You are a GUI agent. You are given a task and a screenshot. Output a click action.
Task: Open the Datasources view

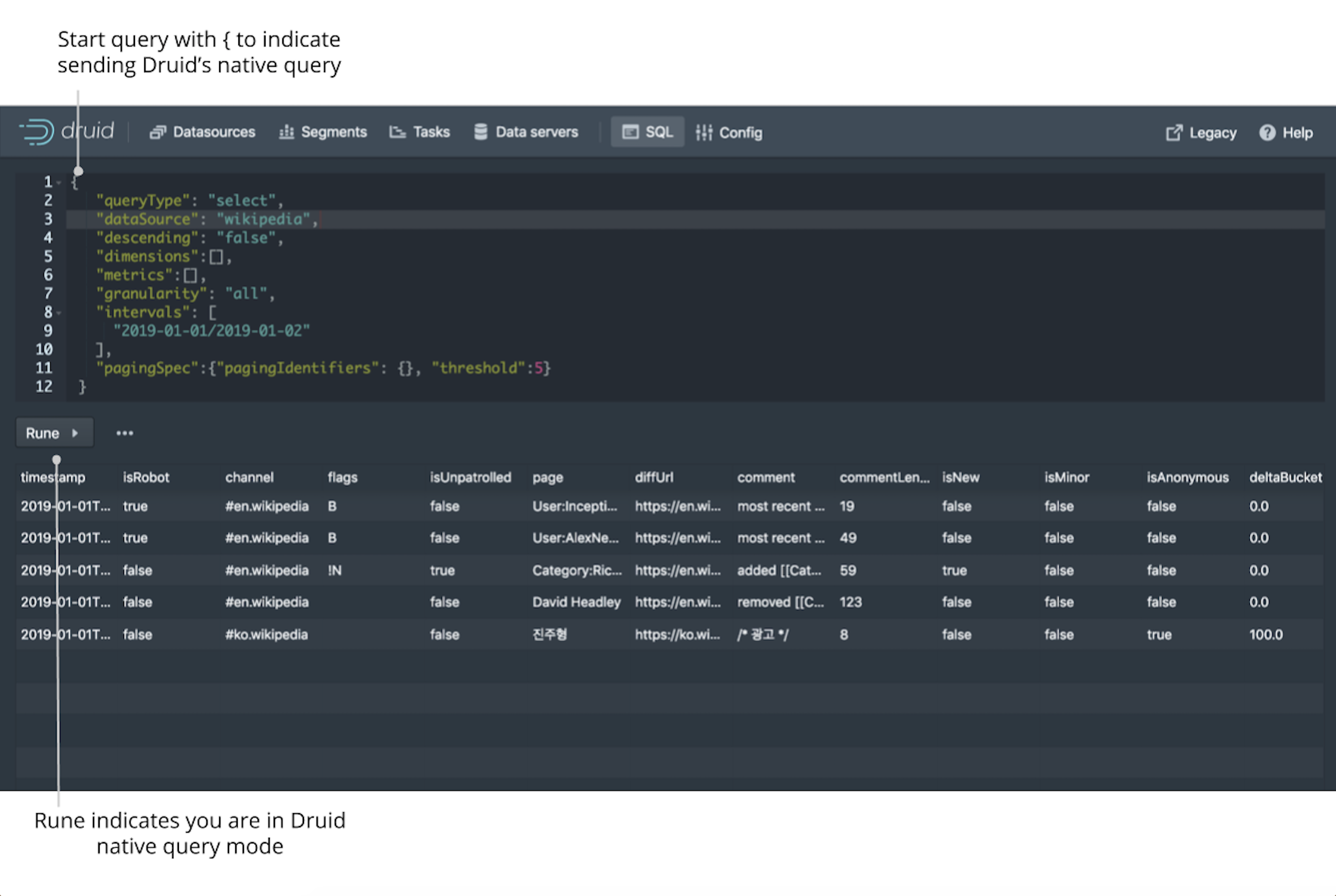(x=214, y=132)
